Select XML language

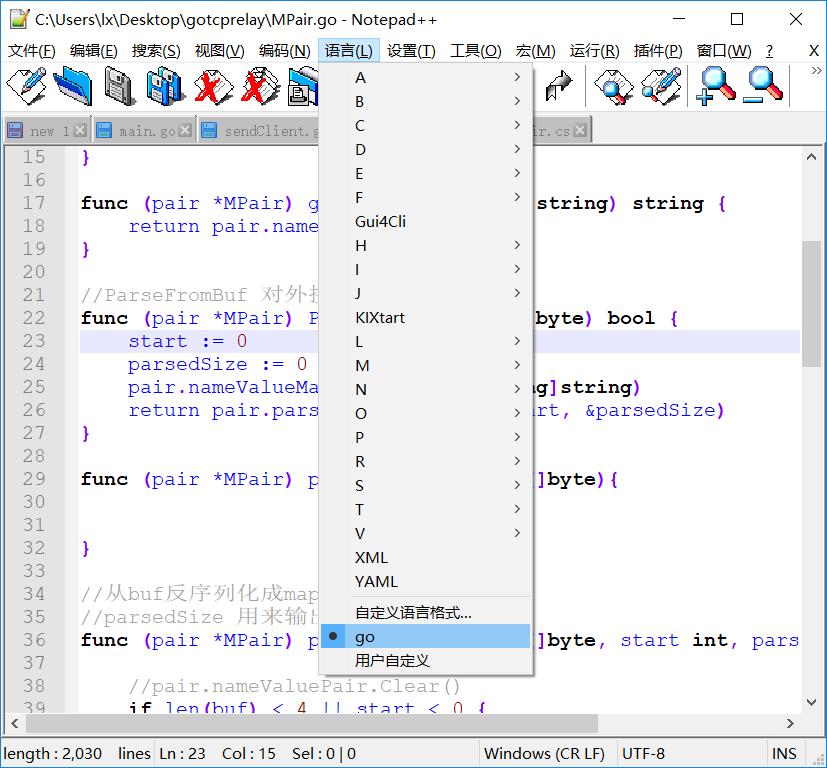426,558
